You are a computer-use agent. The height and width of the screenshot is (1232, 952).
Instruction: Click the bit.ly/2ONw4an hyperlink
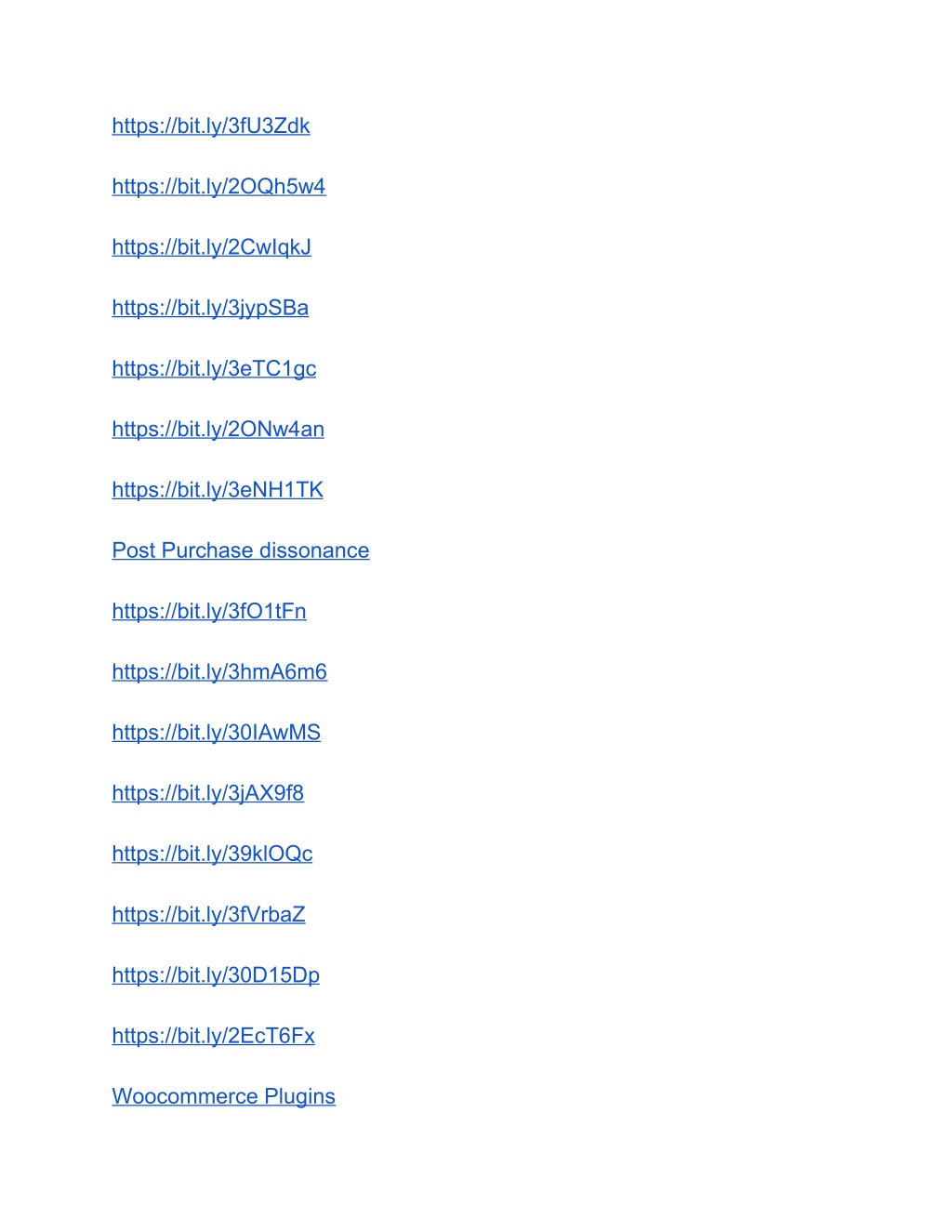coord(218,430)
